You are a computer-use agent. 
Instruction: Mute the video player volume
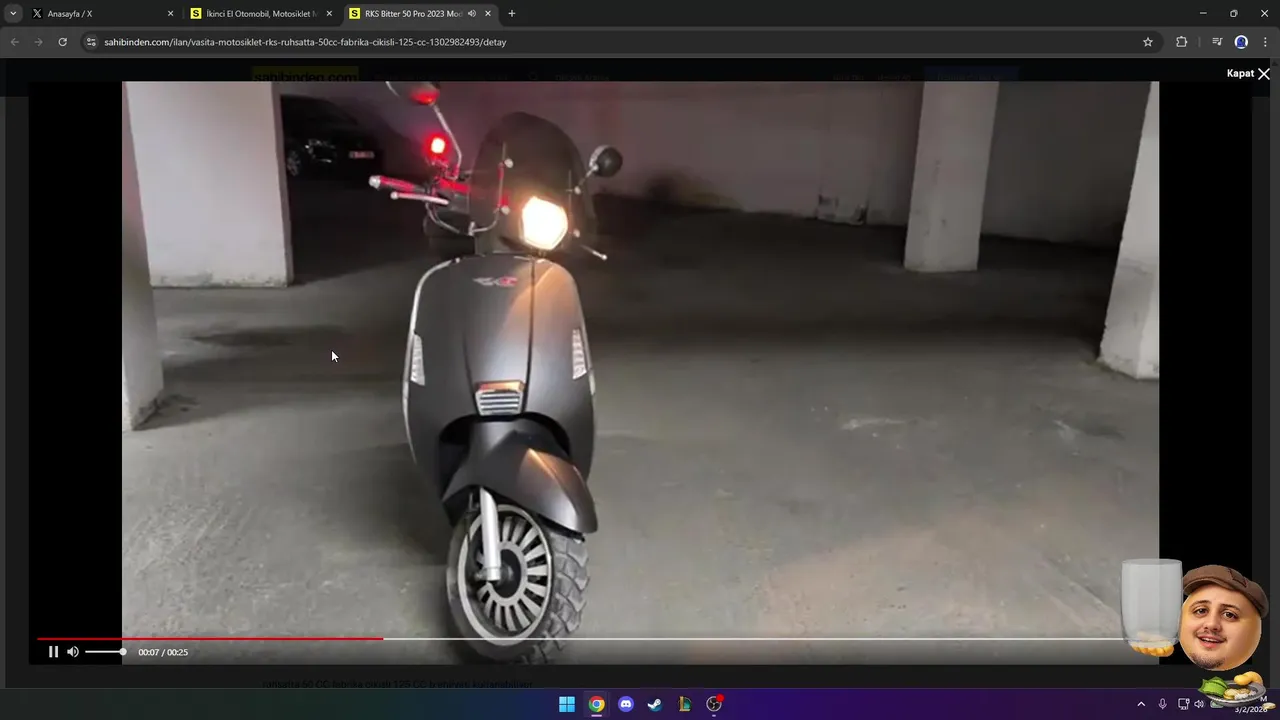[x=73, y=652]
